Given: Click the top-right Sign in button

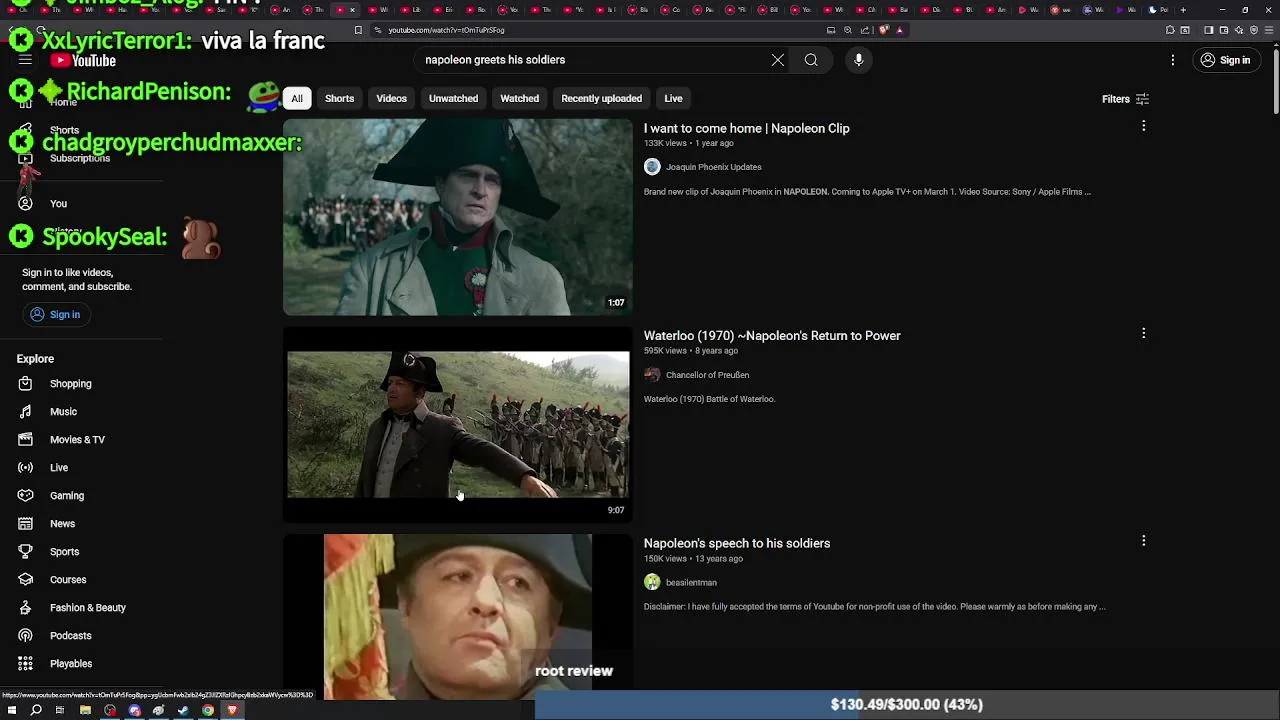Looking at the screenshot, I should click(x=1225, y=60).
